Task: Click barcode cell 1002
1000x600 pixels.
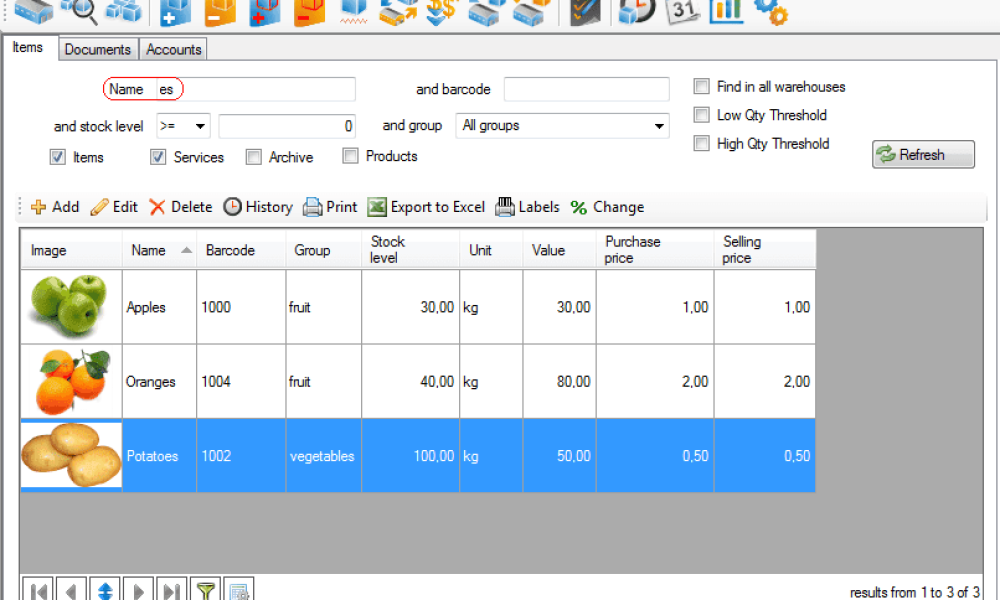Action: pos(241,456)
